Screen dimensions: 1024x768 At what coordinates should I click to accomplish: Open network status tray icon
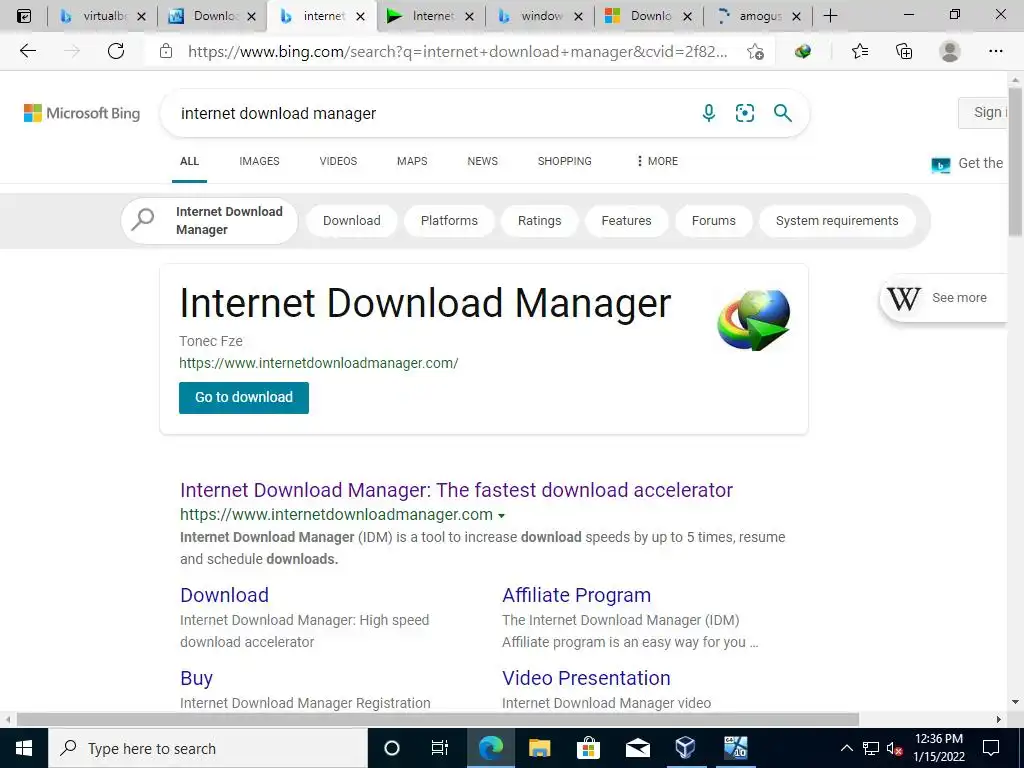[x=871, y=748]
